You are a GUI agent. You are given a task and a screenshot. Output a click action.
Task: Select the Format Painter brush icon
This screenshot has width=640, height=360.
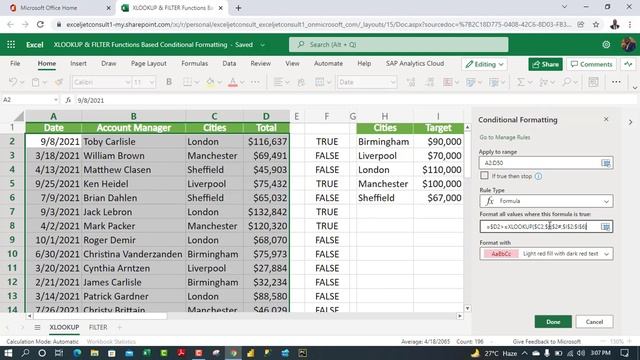(x=59, y=82)
